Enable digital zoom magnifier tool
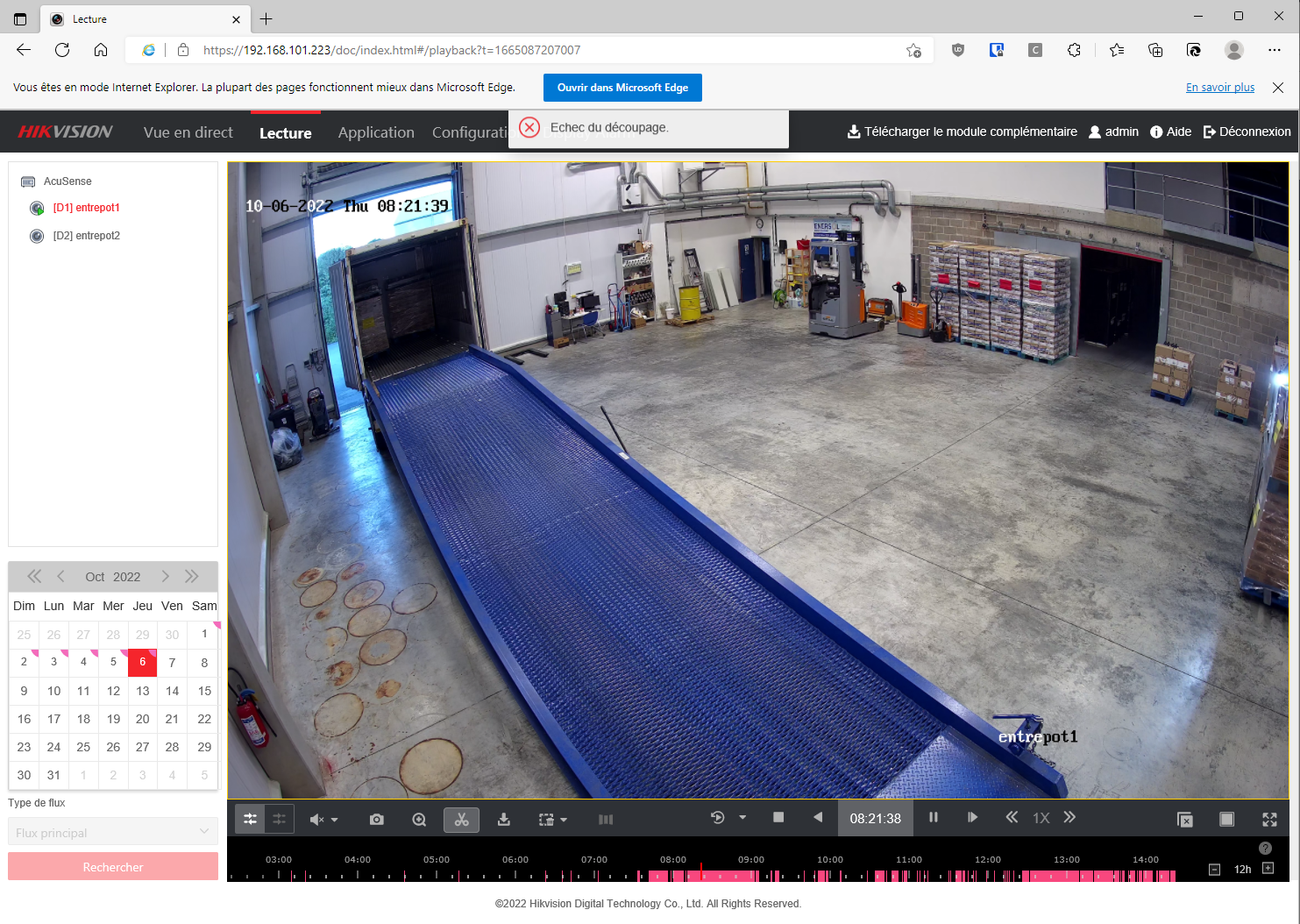This screenshot has height=924, width=1300. [419, 820]
